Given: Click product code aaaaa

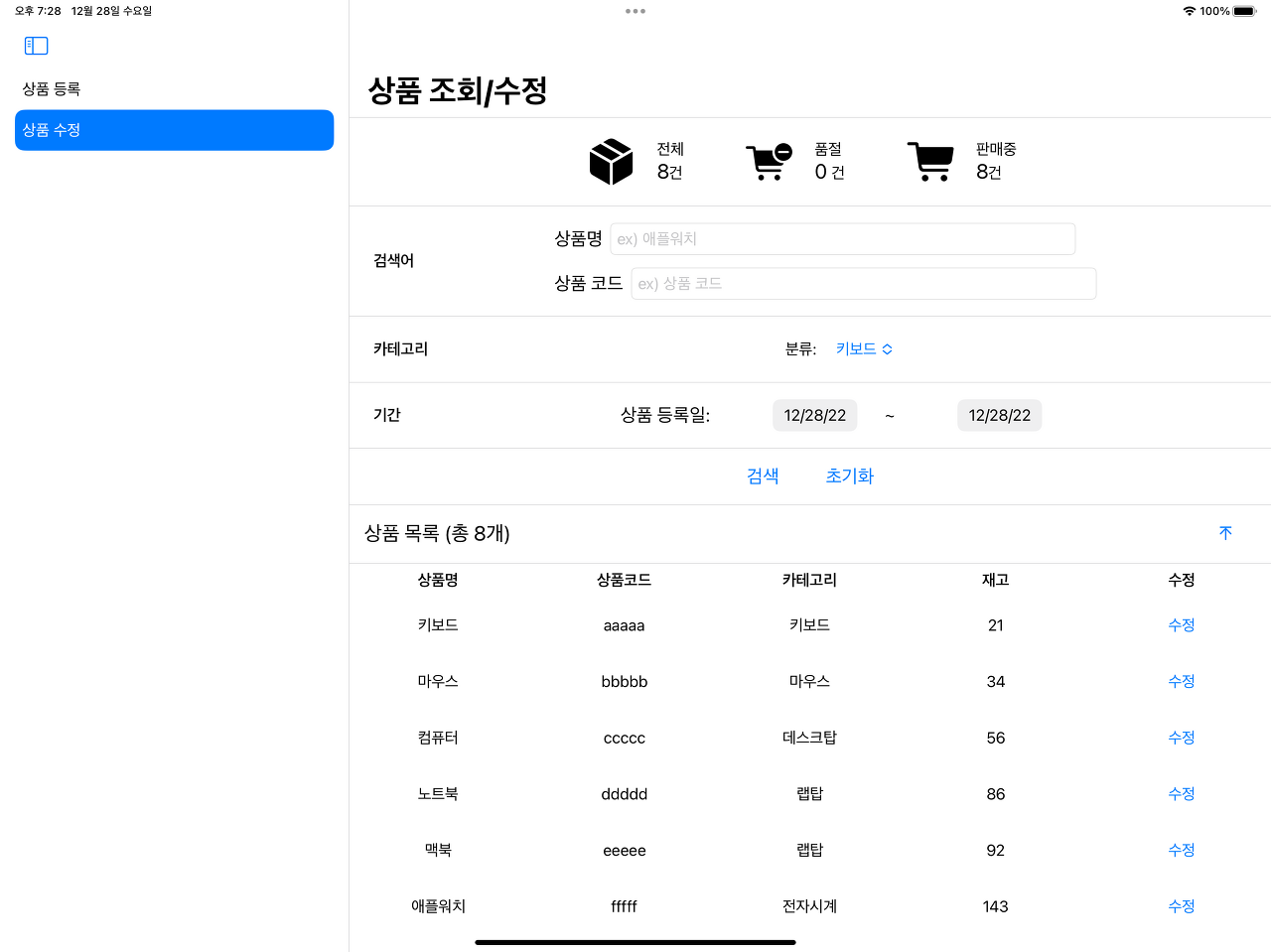Looking at the screenshot, I should (624, 625).
